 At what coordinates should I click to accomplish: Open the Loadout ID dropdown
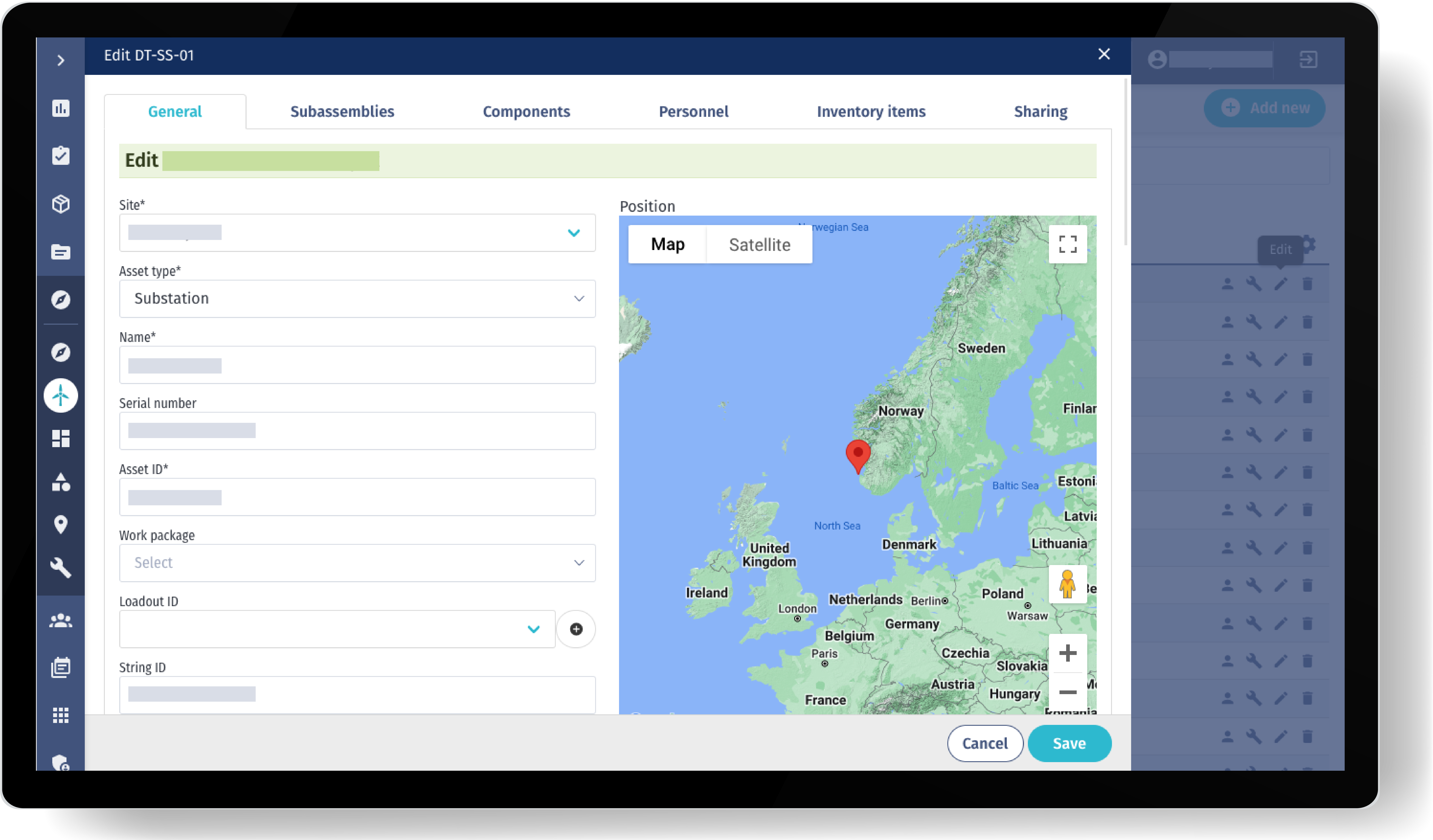point(337,629)
